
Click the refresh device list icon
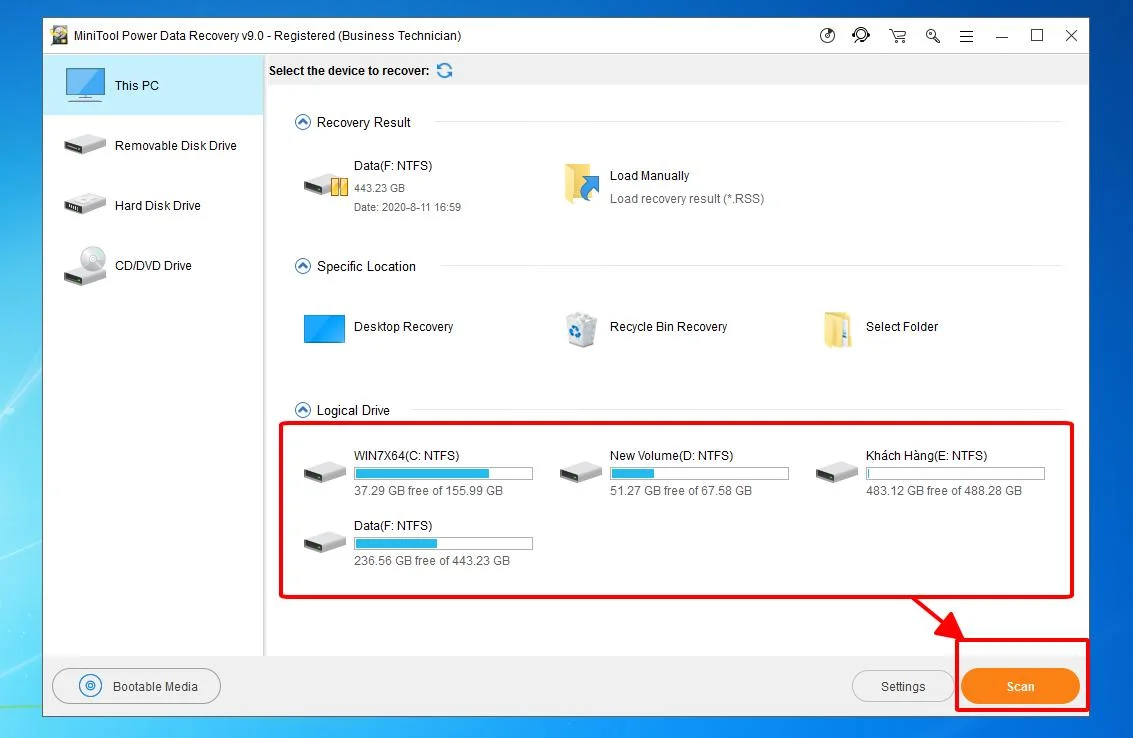coord(444,70)
